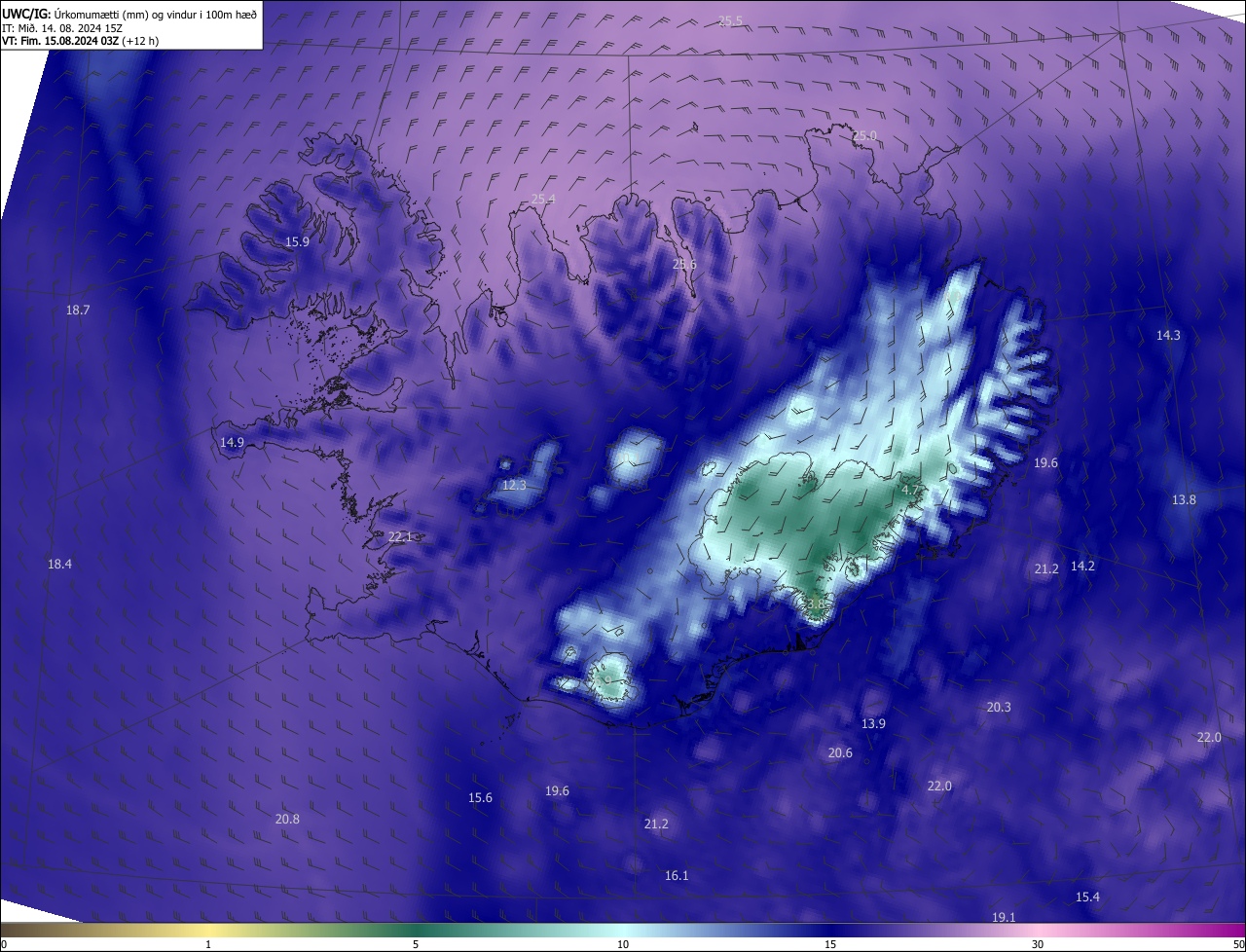
Task: Click the 18.7 value label on the map
Action: click(78, 311)
